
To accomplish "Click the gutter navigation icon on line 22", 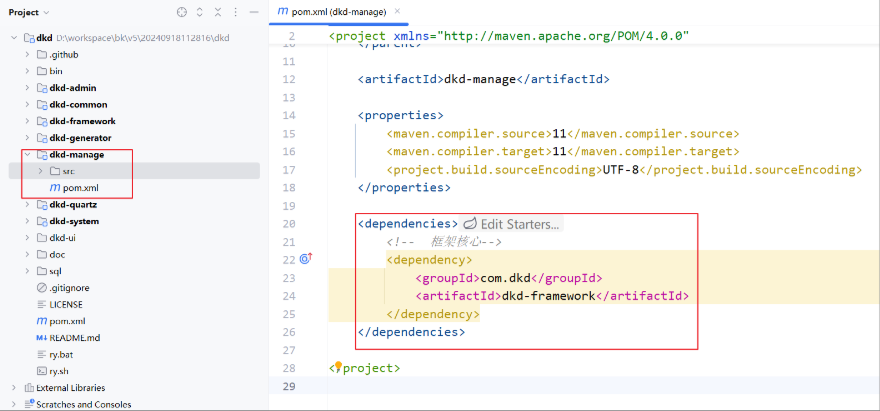I will pyautogui.click(x=306, y=259).
